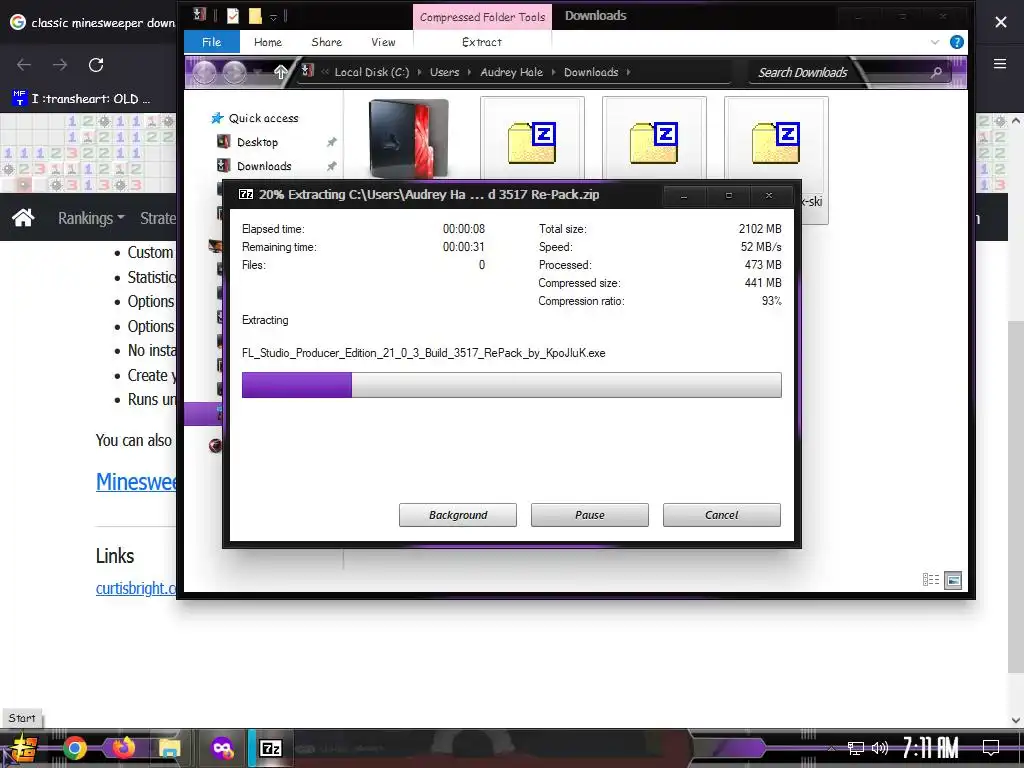Show hidden tray icons chevron
This screenshot has width=1024, height=768.
pyautogui.click(x=831, y=748)
